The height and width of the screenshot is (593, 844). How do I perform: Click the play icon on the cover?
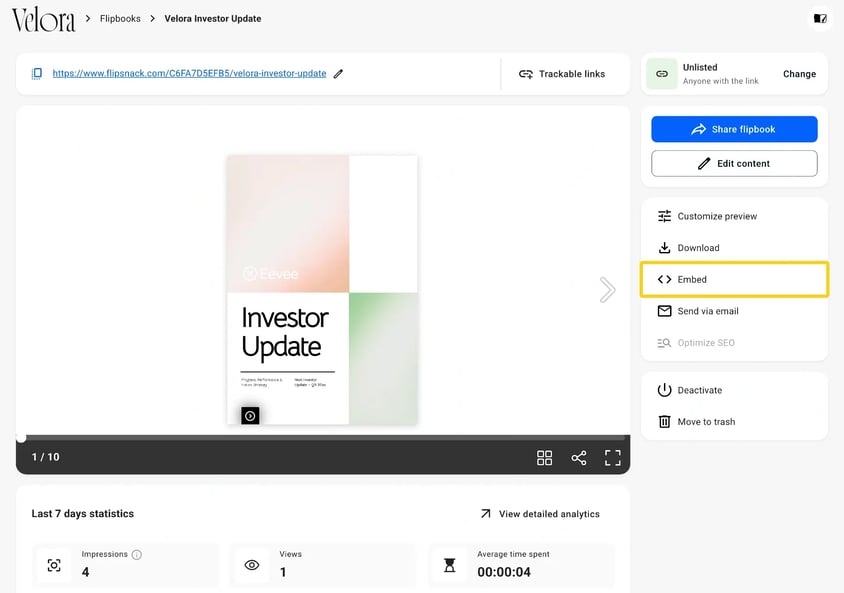coord(250,415)
